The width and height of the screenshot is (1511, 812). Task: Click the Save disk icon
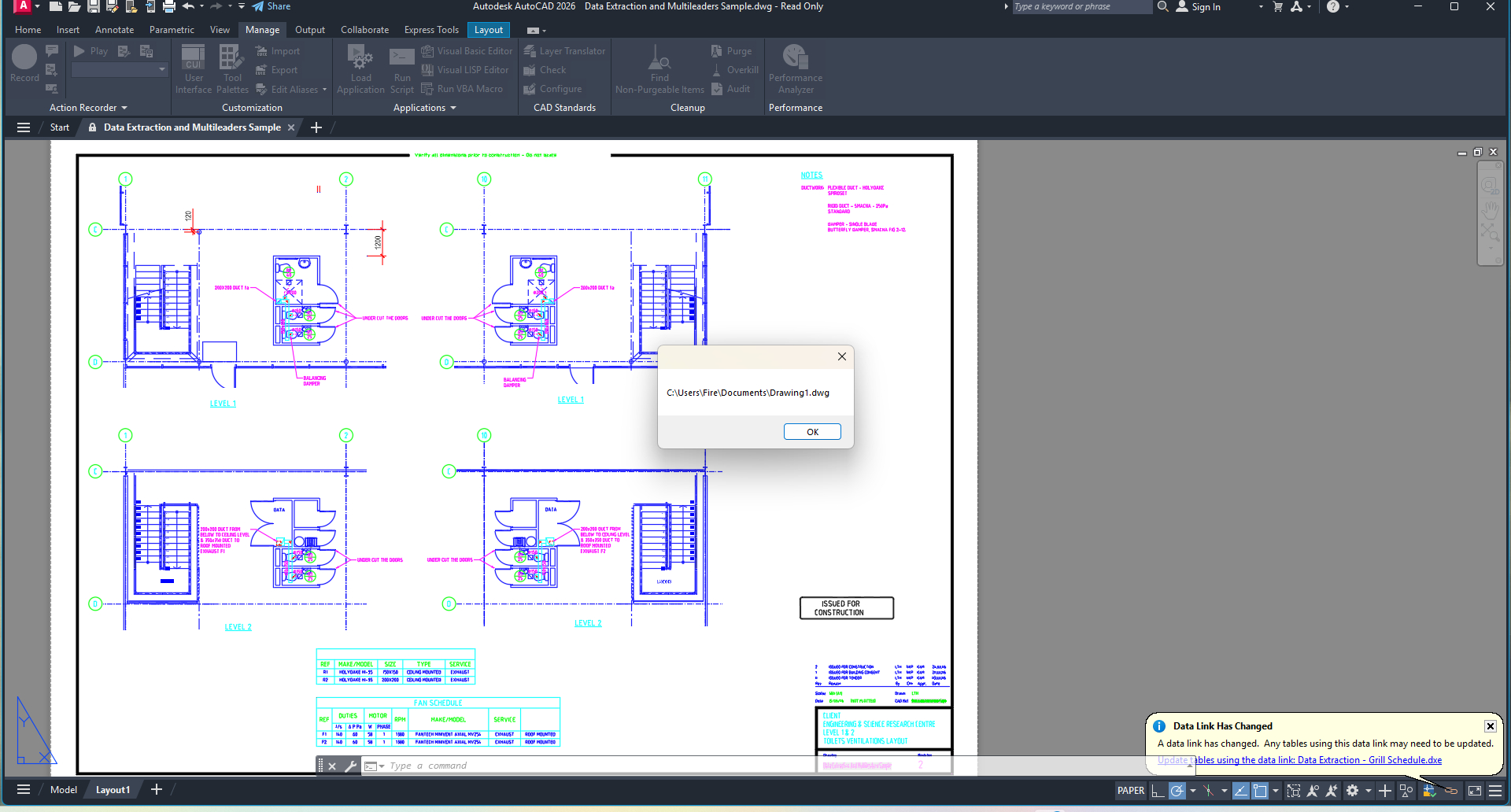[x=93, y=7]
